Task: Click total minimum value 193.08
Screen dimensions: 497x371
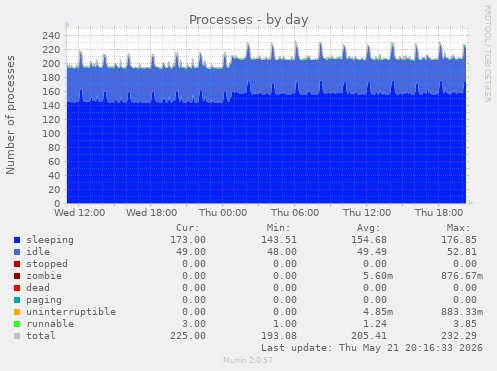Action: click(x=279, y=336)
